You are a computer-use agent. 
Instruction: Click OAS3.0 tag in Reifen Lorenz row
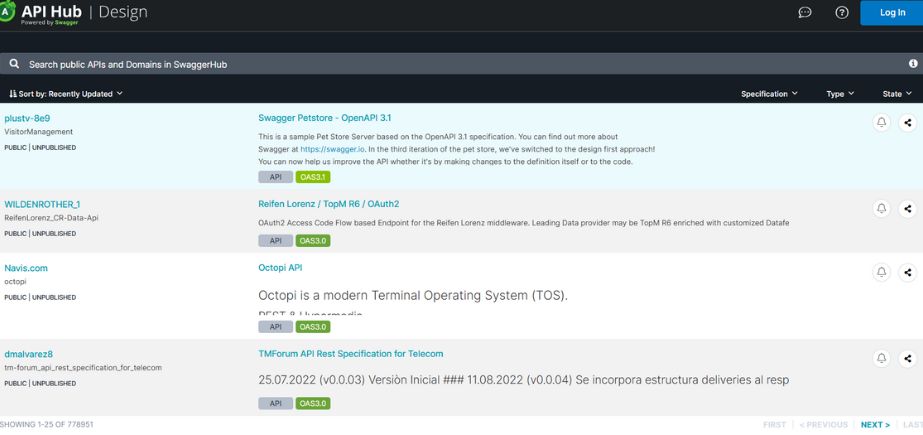tap(313, 240)
